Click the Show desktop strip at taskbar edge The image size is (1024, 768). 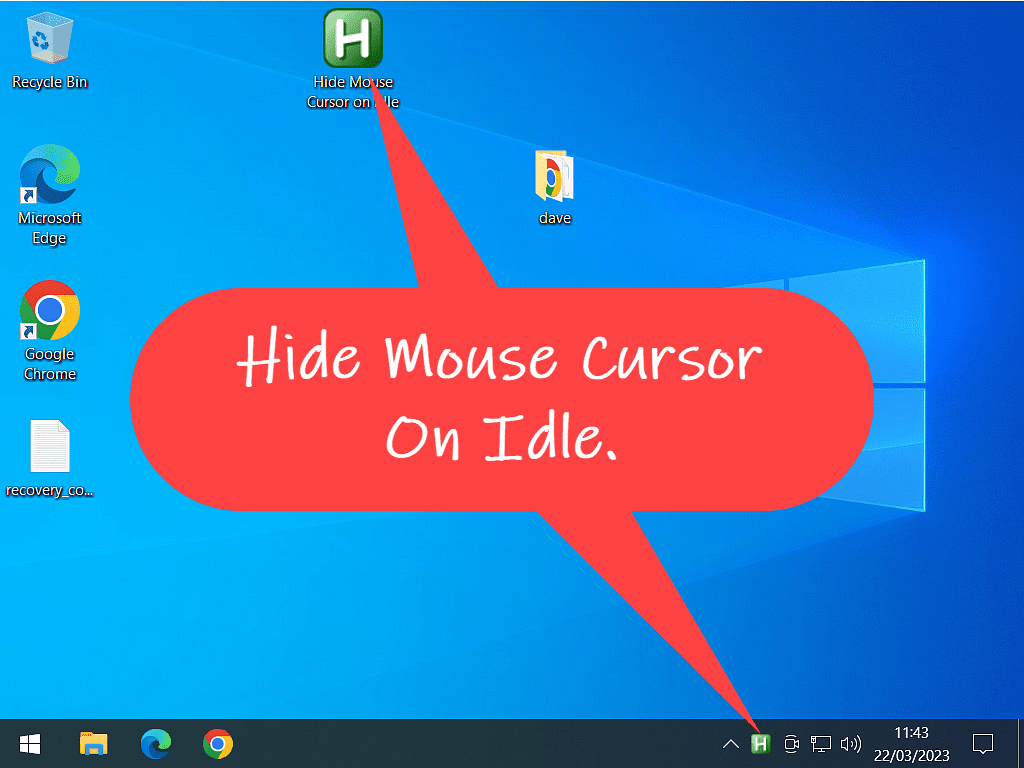tap(1020, 744)
